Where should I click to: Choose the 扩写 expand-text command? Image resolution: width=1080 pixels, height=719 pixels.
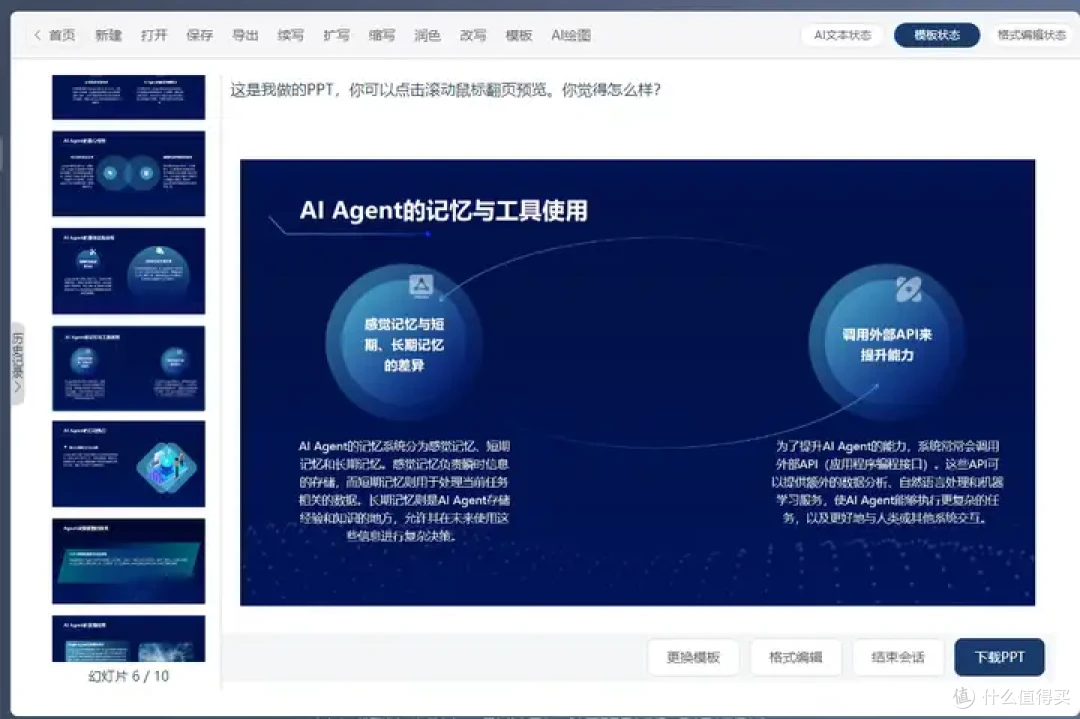coord(336,35)
